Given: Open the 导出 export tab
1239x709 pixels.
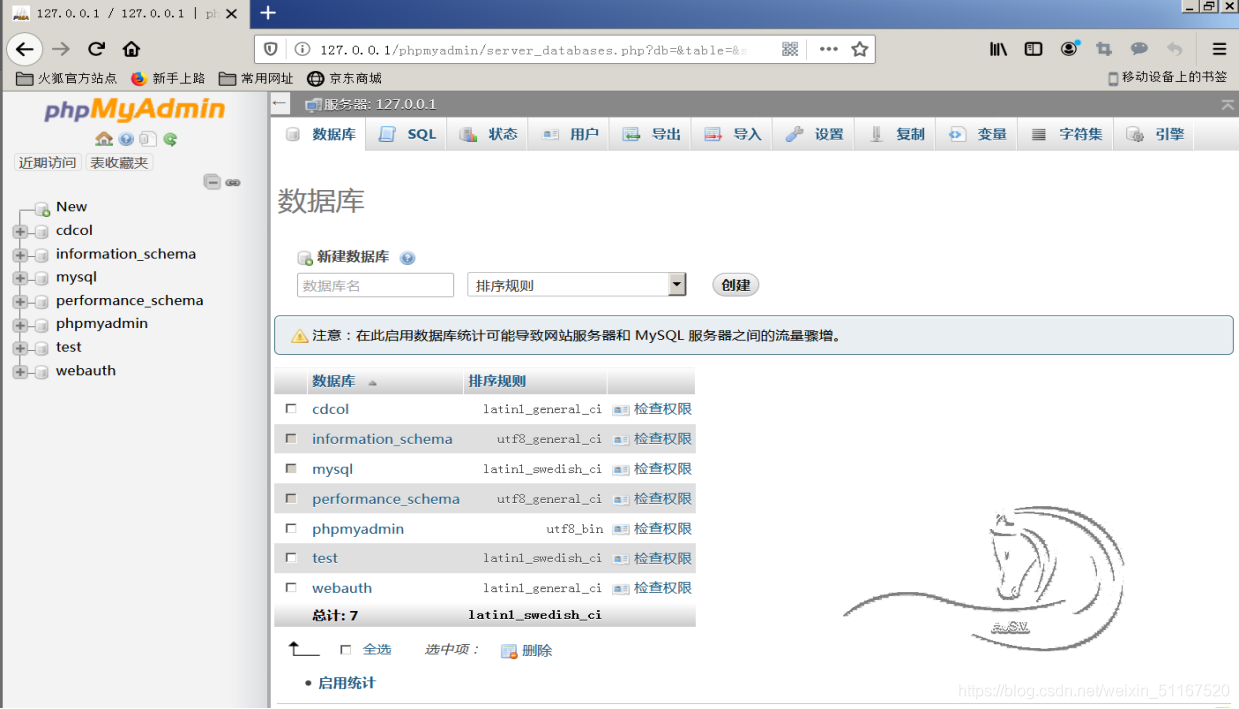Looking at the screenshot, I should tap(651, 134).
